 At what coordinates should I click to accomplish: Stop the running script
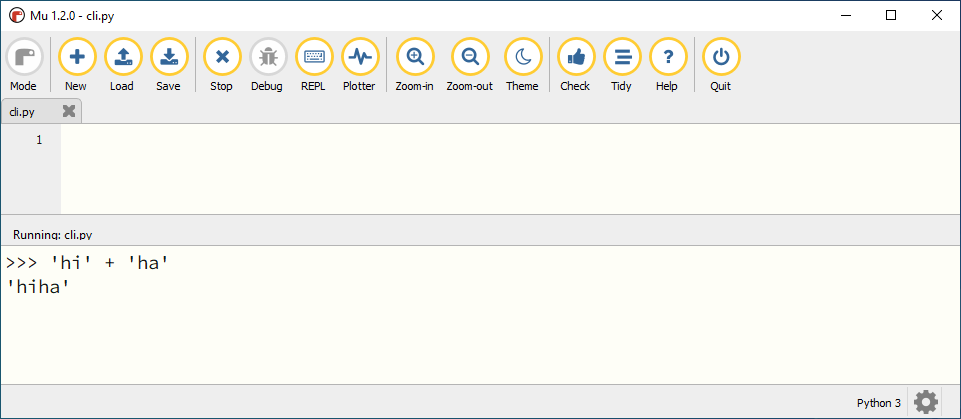(x=222, y=64)
